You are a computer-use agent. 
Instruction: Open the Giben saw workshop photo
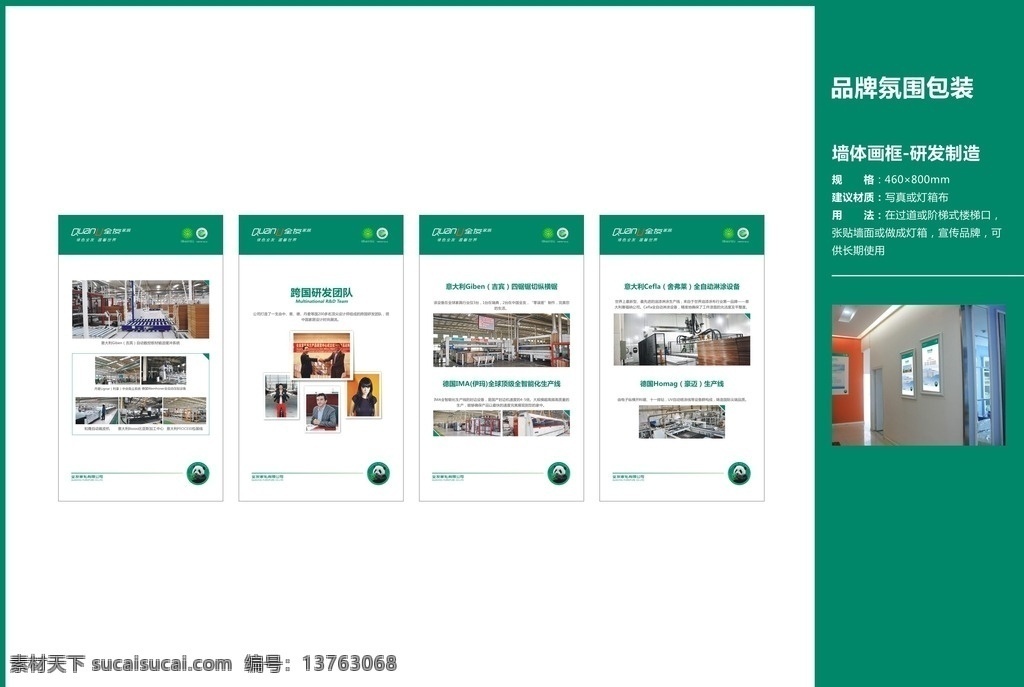point(502,340)
